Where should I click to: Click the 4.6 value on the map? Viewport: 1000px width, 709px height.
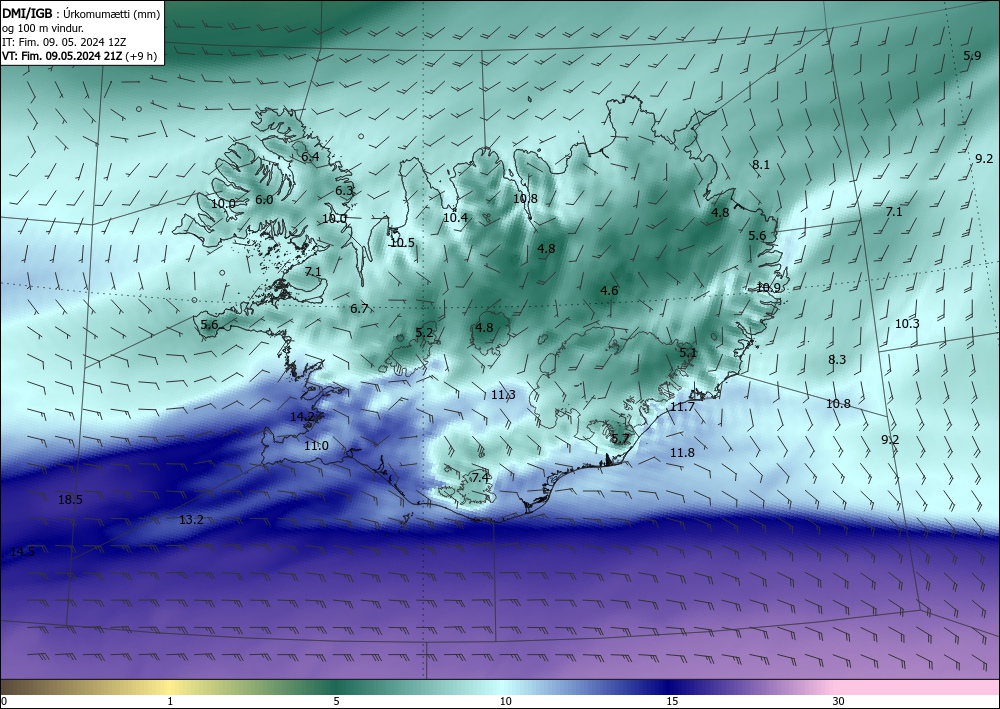pyautogui.click(x=609, y=291)
